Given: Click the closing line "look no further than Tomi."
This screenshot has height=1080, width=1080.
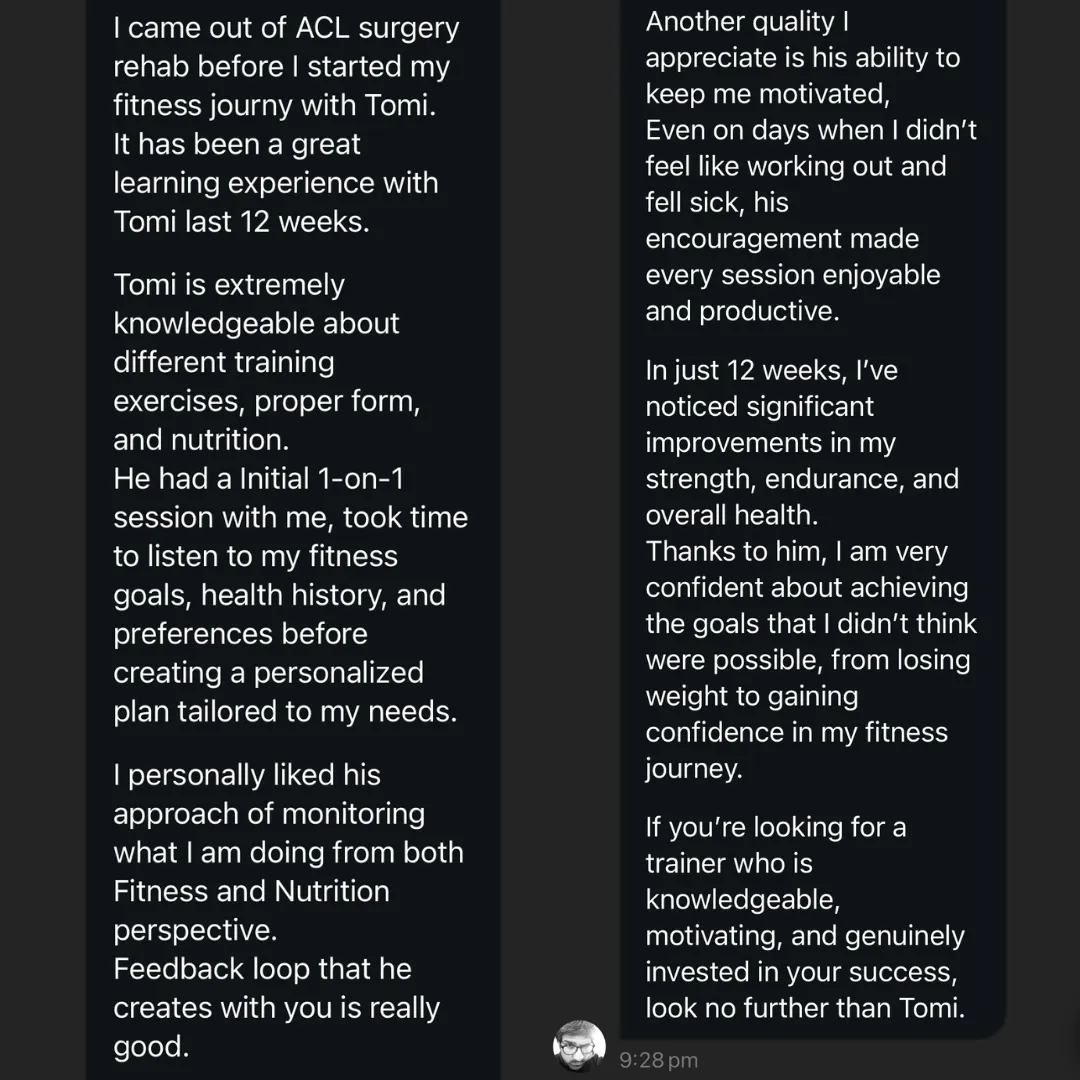Looking at the screenshot, I should (x=805, y=1007).
